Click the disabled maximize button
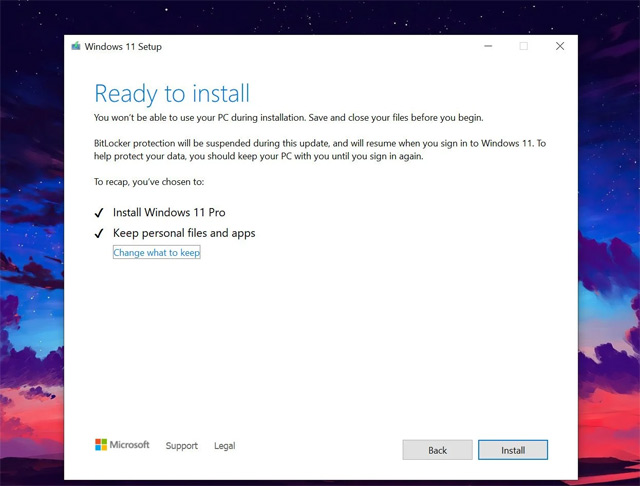Screen dimensions: 640x486 point(524,46)
